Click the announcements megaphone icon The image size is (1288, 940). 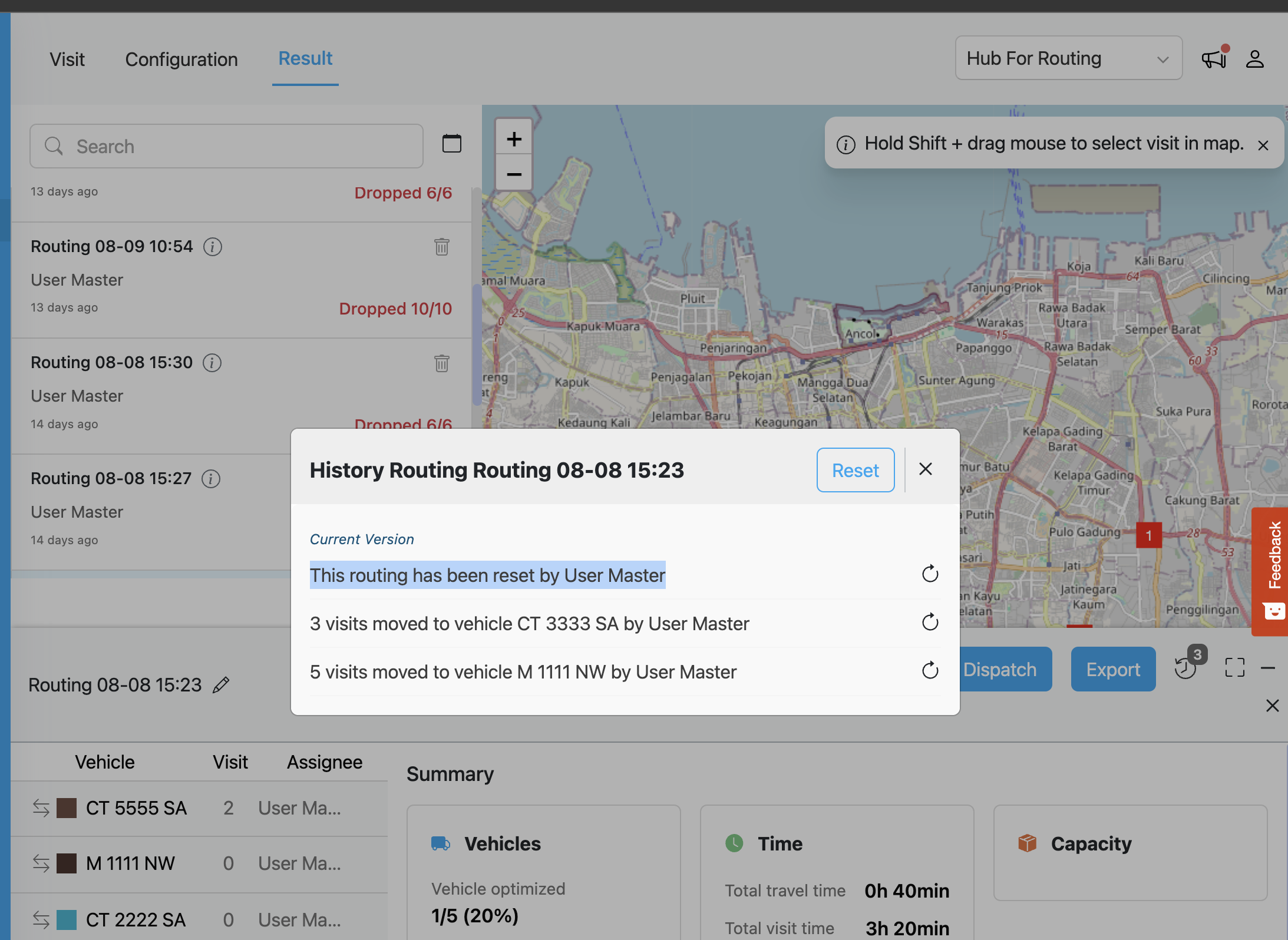(x=1214, y=59)
